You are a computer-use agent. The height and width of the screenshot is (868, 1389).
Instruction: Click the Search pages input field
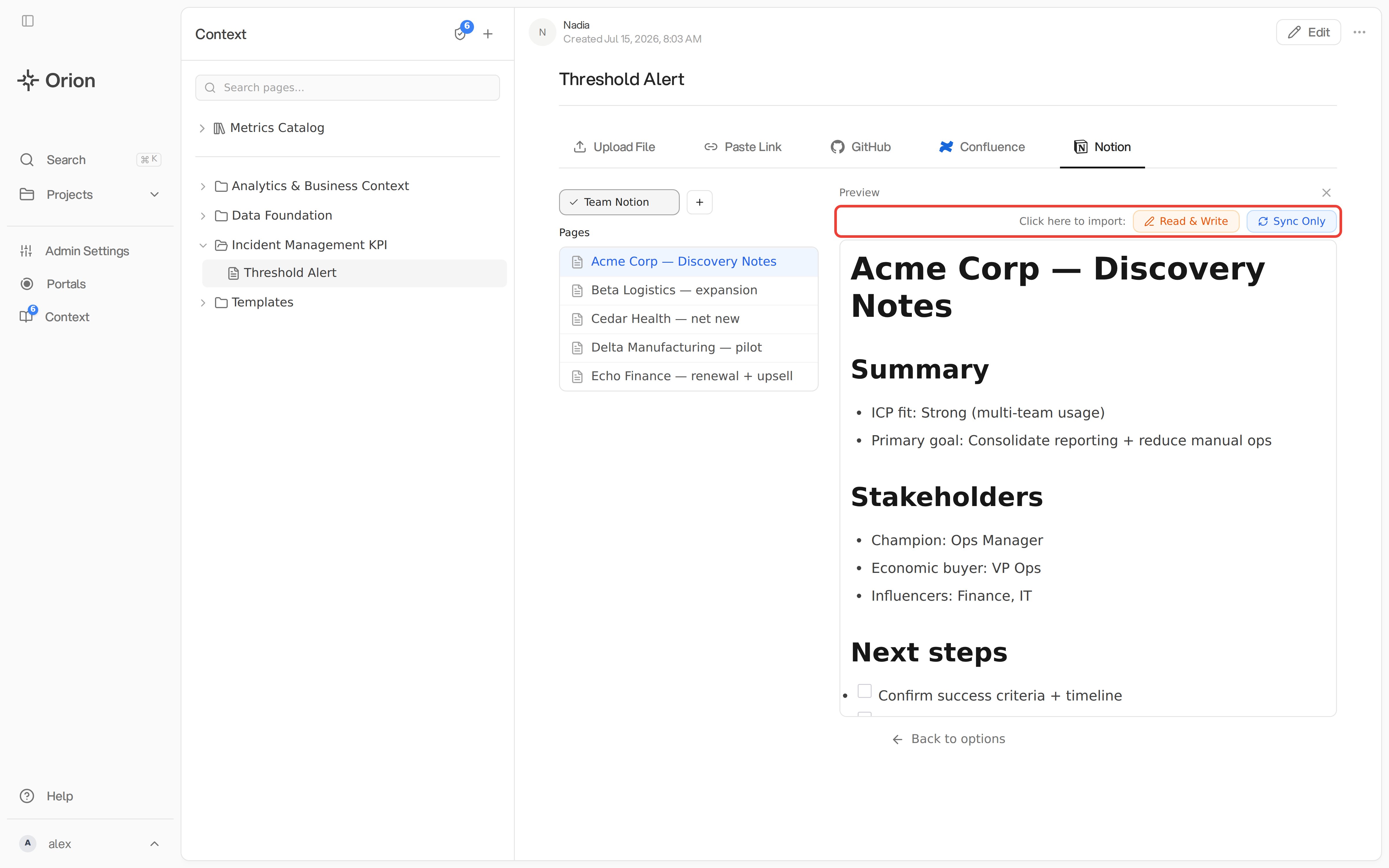[x=347, y=88]
